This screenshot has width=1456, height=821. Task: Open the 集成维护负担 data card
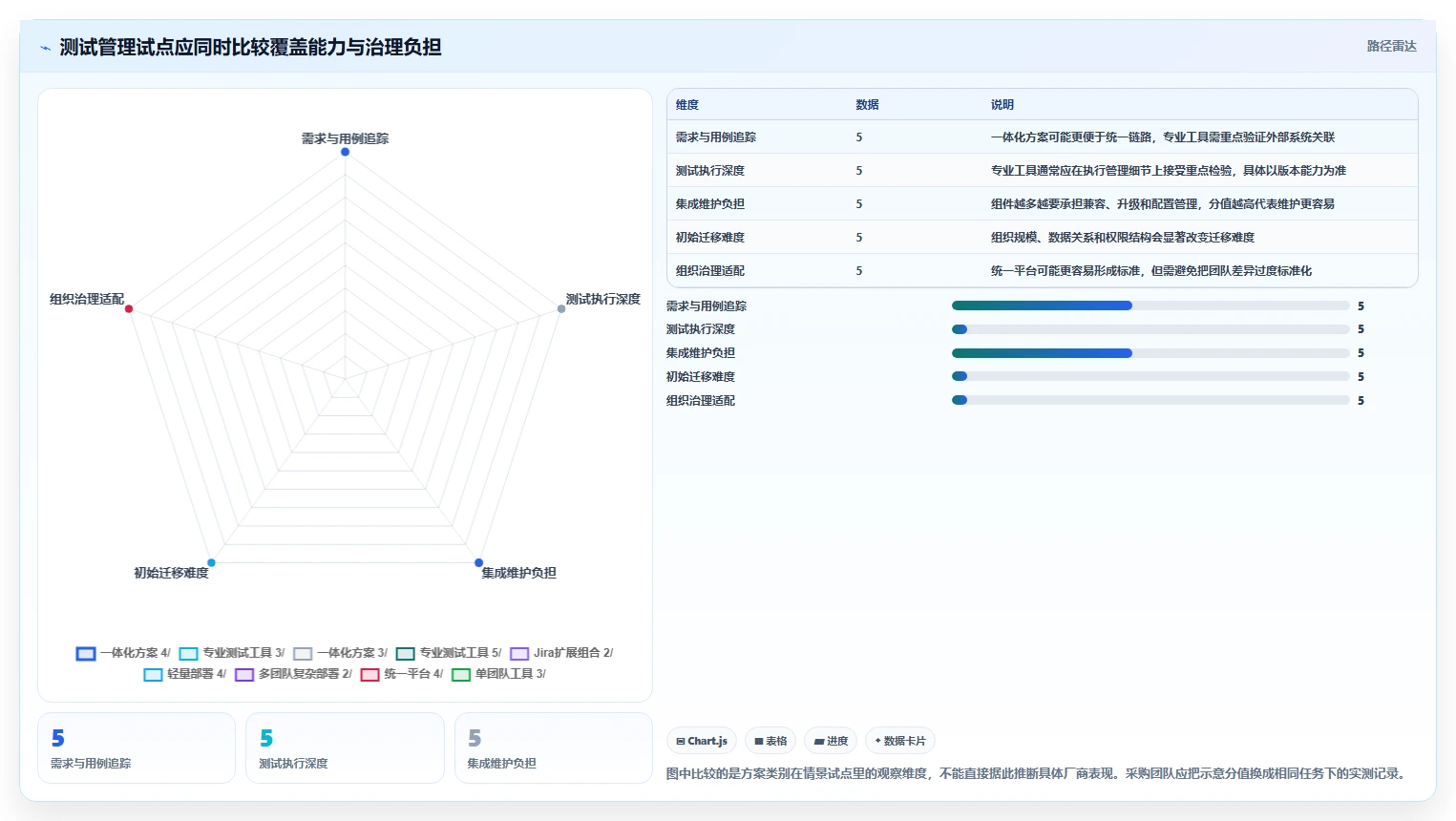[x=554, y=747]
